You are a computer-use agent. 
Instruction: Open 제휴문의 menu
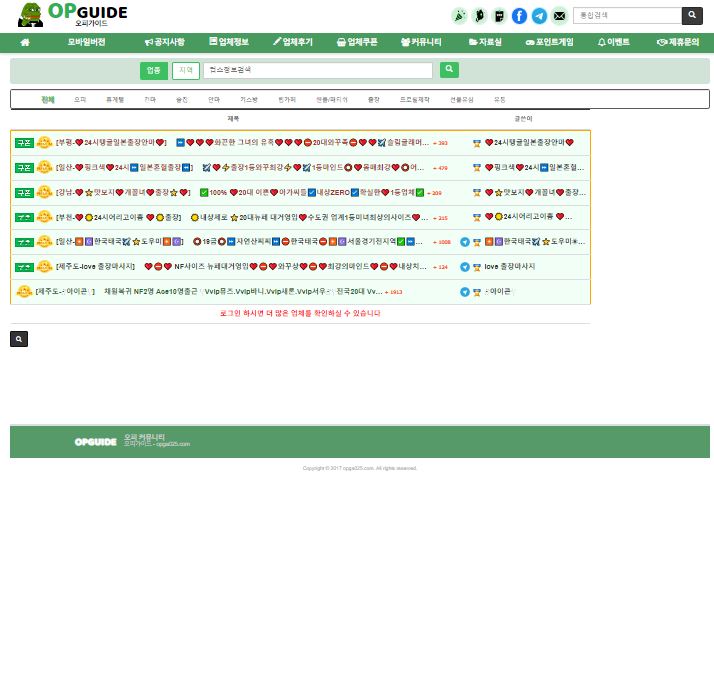click(x=678, y=42)
